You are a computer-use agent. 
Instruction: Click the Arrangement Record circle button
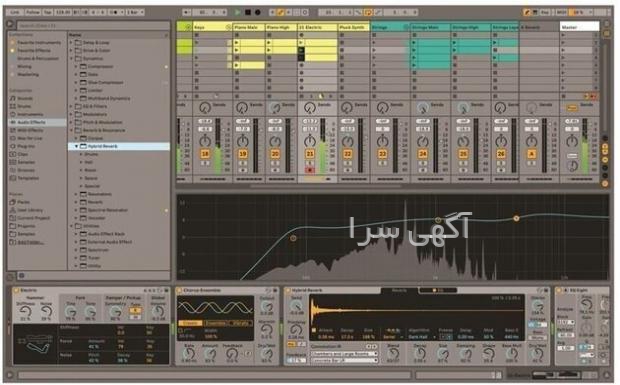coord(258,12)
